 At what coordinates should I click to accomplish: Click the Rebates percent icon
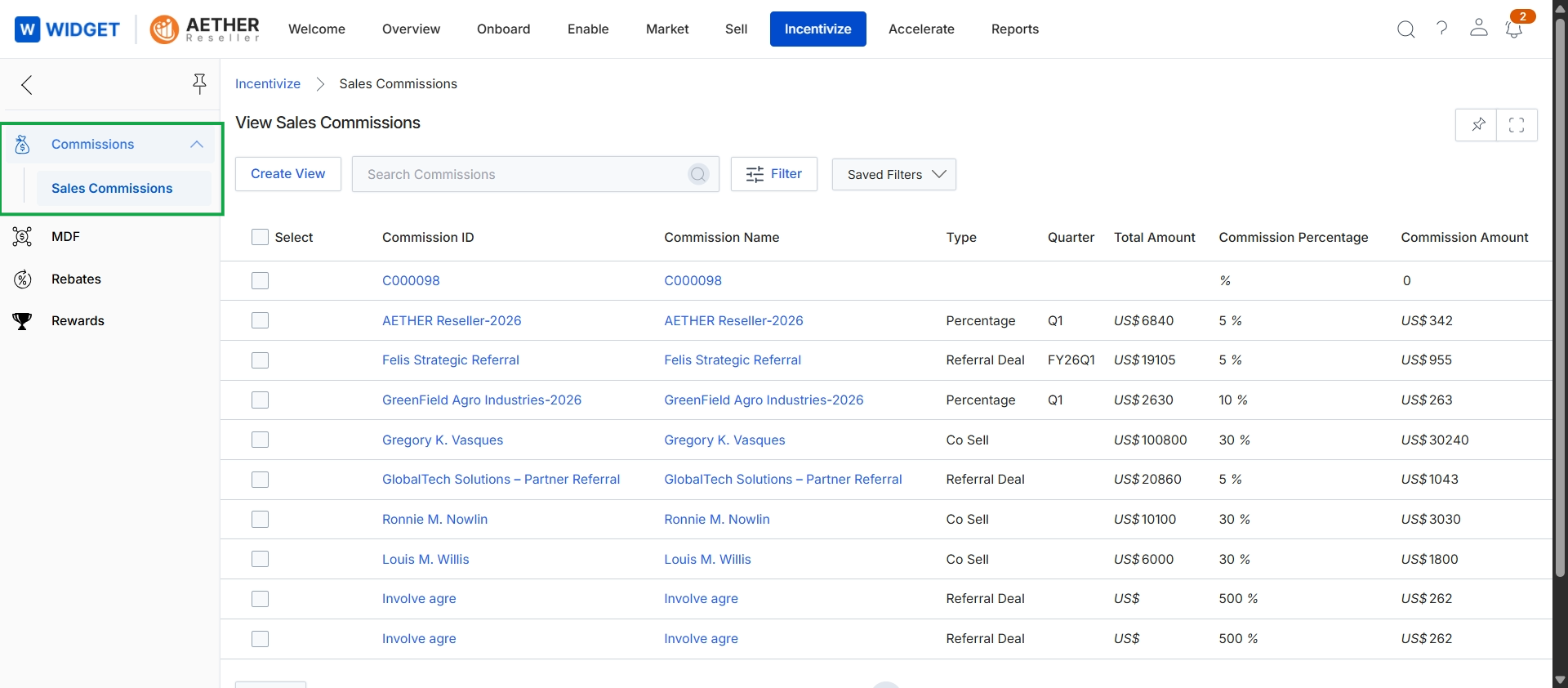tap(23, 279)
